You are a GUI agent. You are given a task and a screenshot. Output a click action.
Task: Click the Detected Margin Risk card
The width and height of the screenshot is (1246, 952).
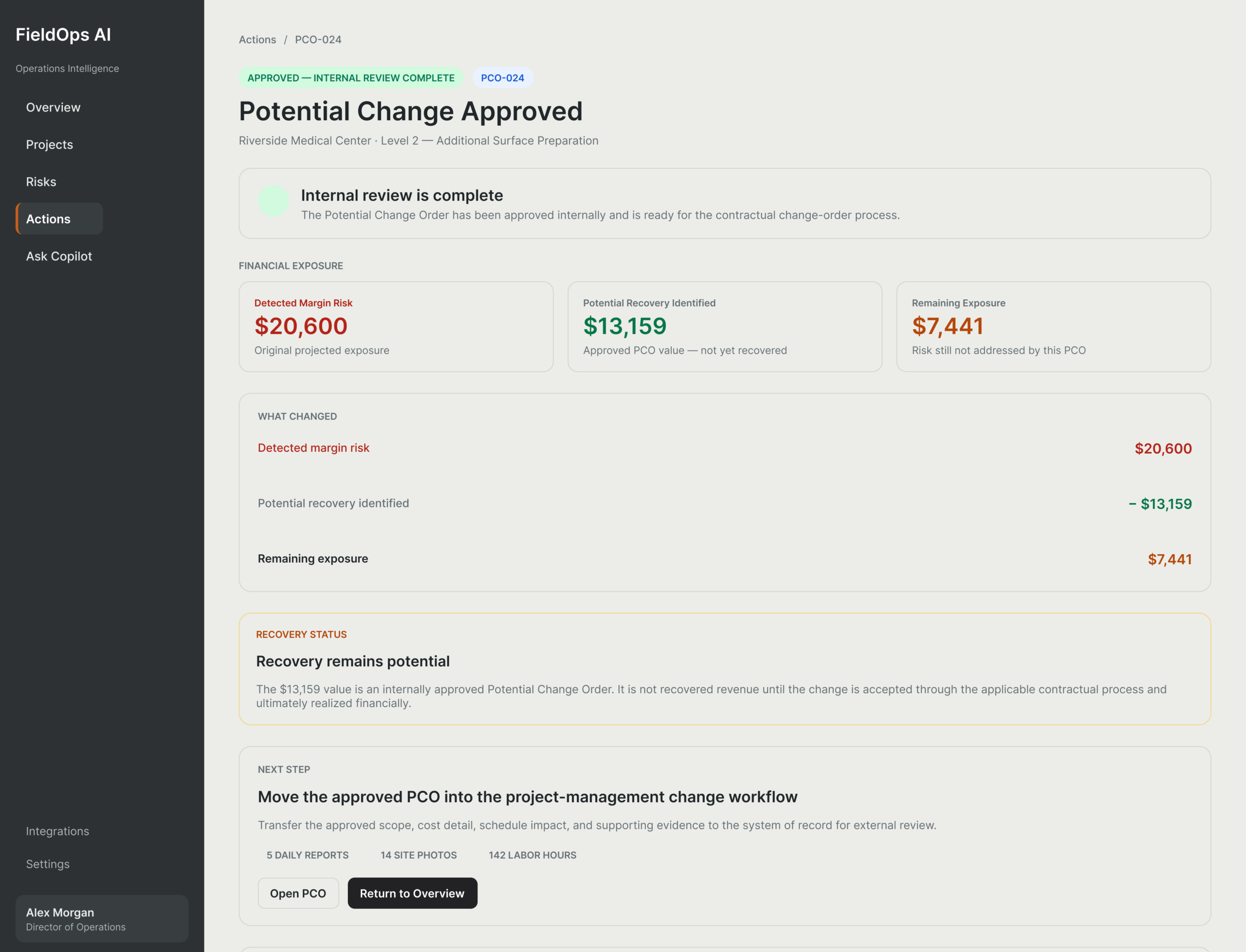(x=396, y=327)
